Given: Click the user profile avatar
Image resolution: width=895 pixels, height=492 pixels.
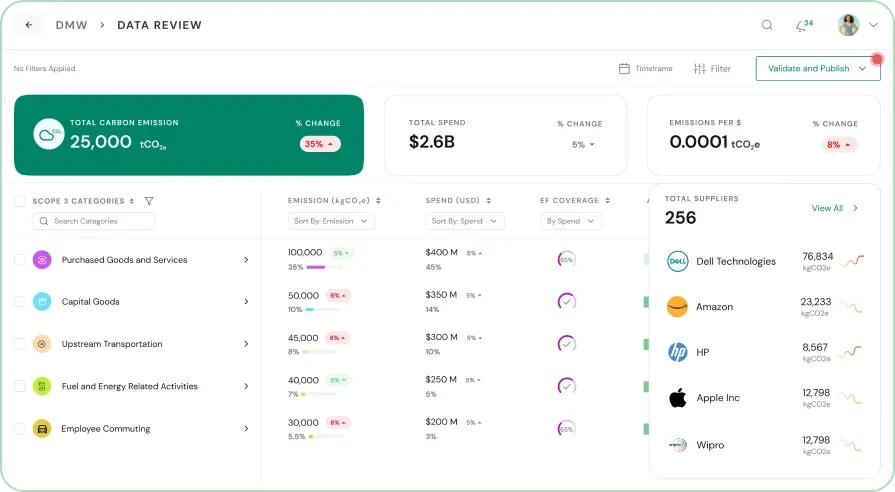Looking at the screenshot, I should click(848, 25).
